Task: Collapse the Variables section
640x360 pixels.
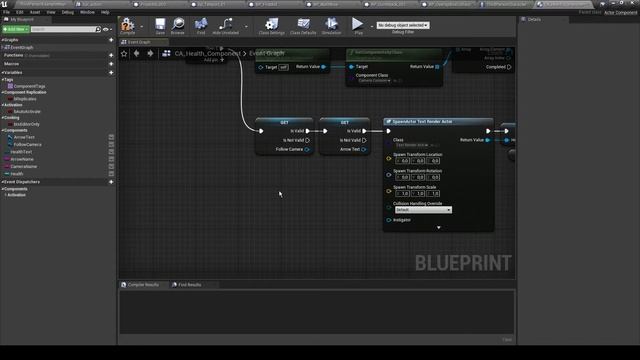Action: pyautogui.click(x=2, y=73)
